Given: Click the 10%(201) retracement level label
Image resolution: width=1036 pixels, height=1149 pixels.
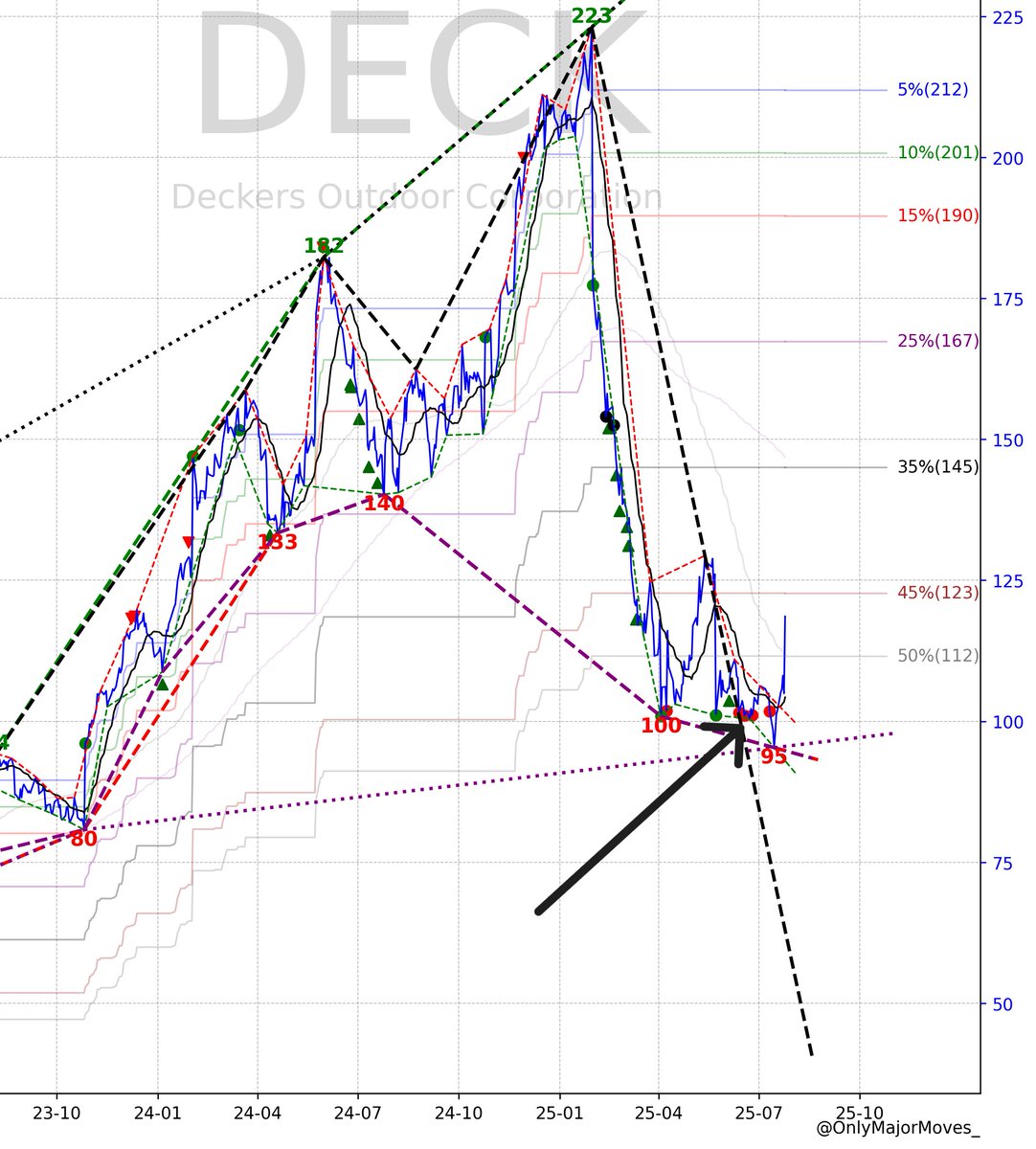Looking at the screenshot, I should point(938,153).
